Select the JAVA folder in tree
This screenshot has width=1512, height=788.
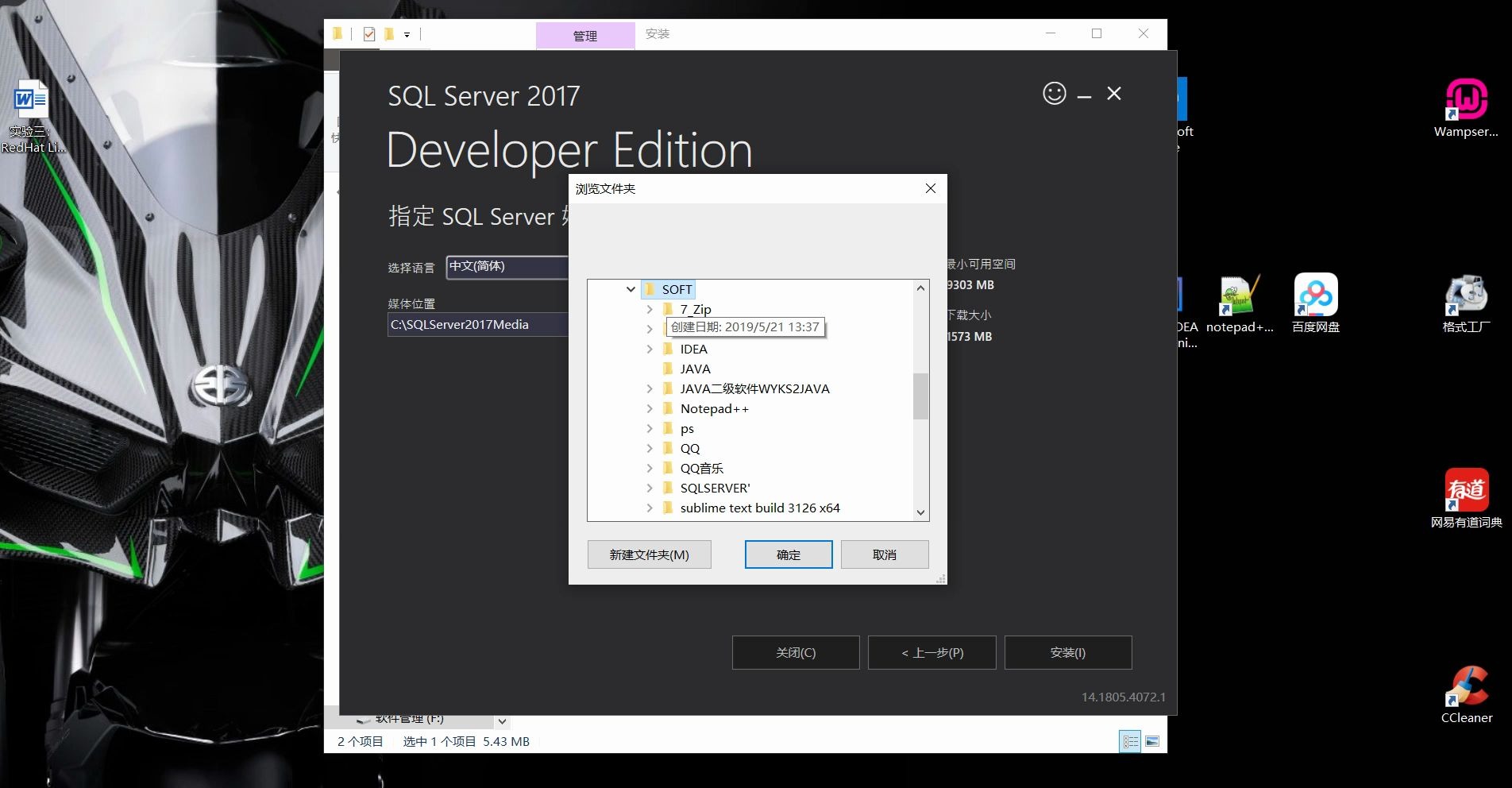point(695,369)
